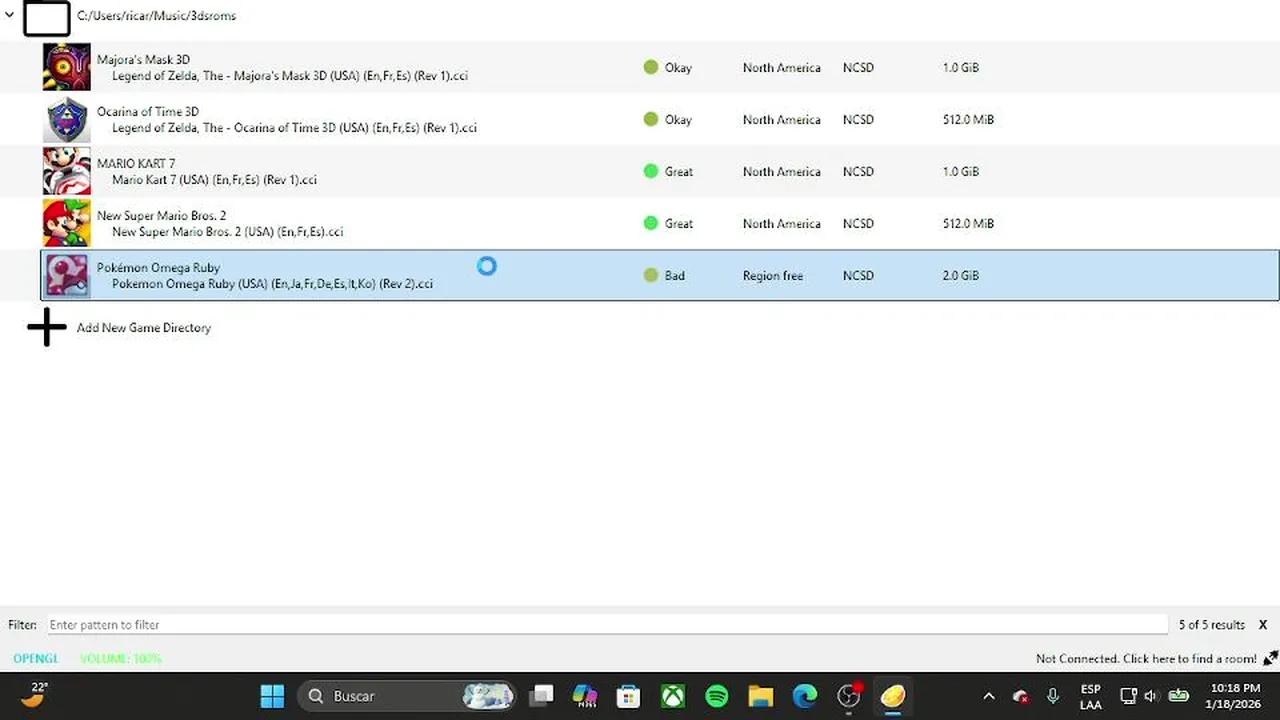Click the VOLUME: 100% status indicator
This screenshot has height=720, width=1280.
point(120,659)
